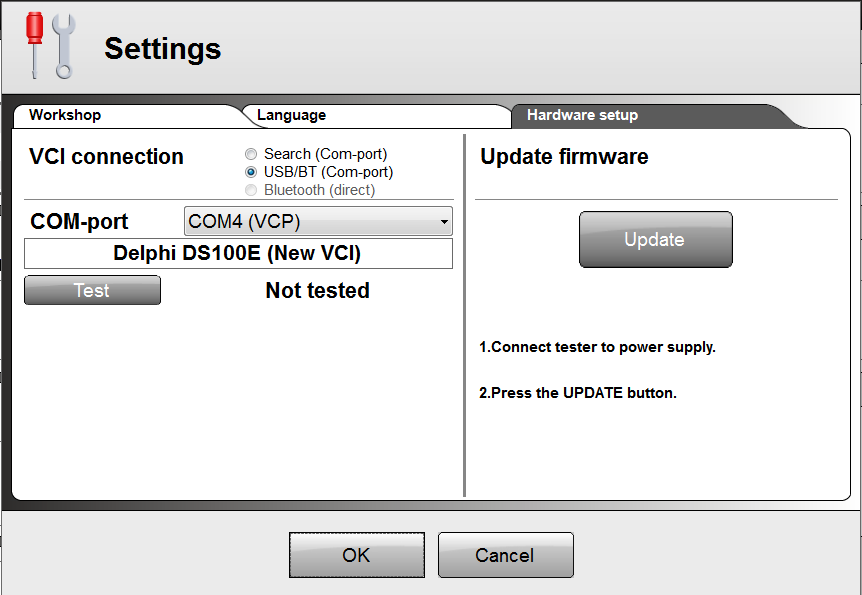Cancel the Settings dialog
This screenshot has height=595, width=862.
click(506, 555)
